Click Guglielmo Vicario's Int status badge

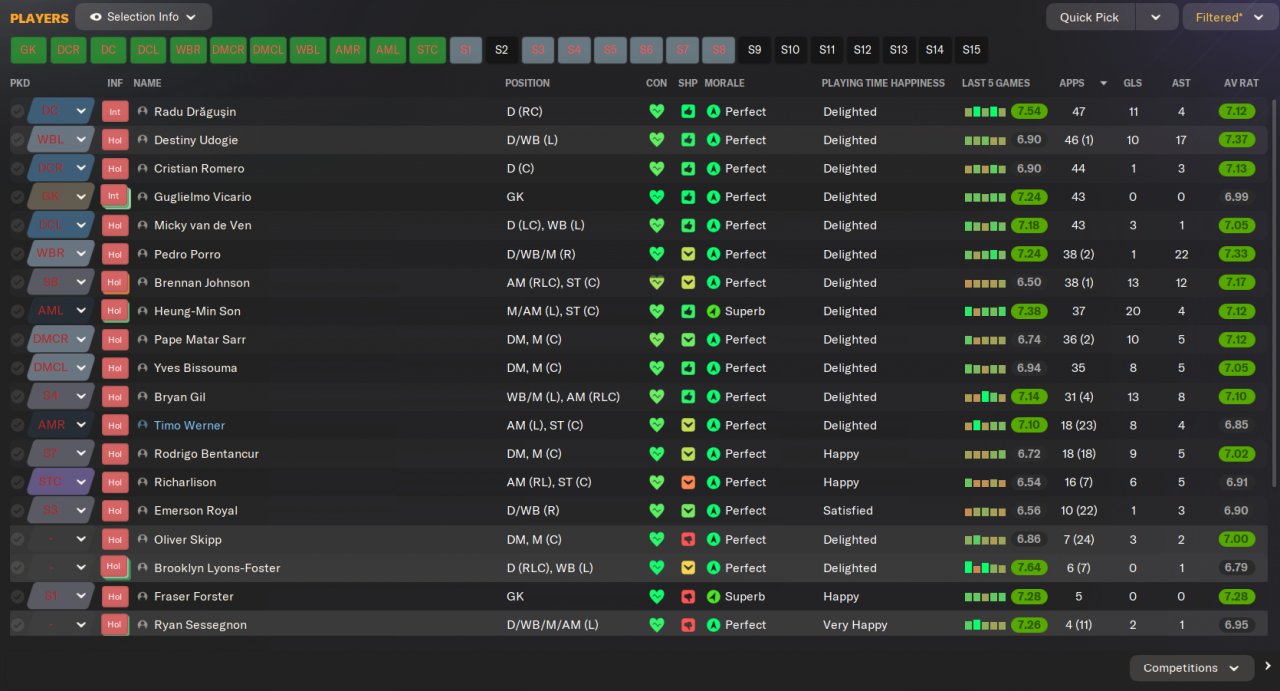115,197
